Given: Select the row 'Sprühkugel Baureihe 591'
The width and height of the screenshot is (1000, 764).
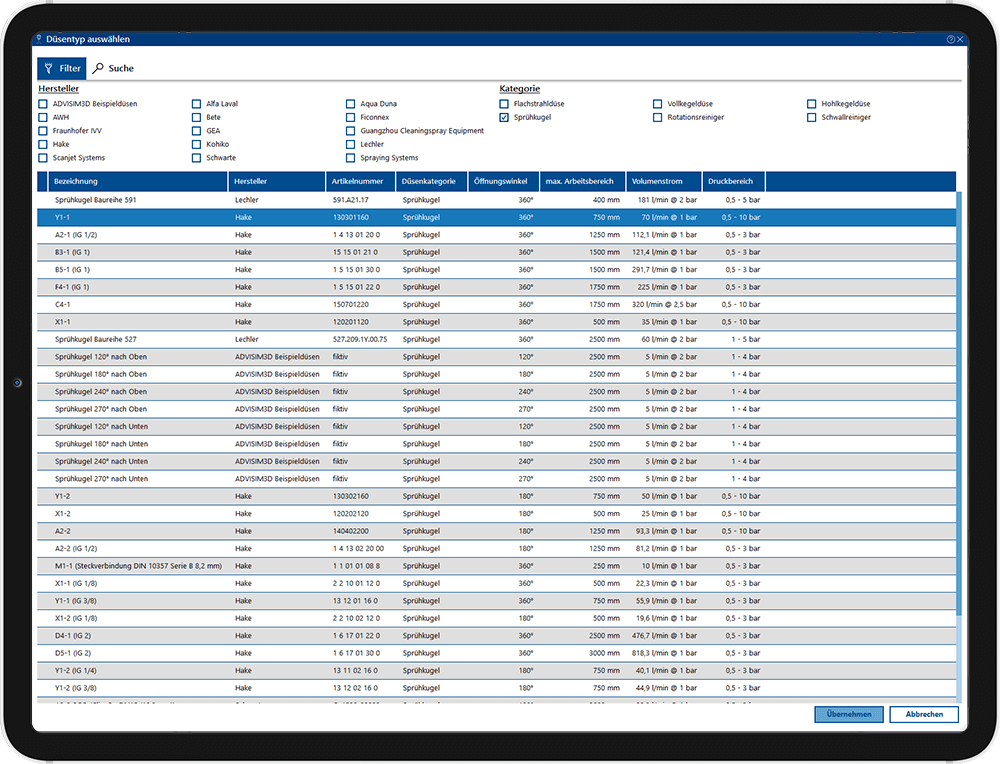Looking at the screenshot, I should click(x=497, y=200).
